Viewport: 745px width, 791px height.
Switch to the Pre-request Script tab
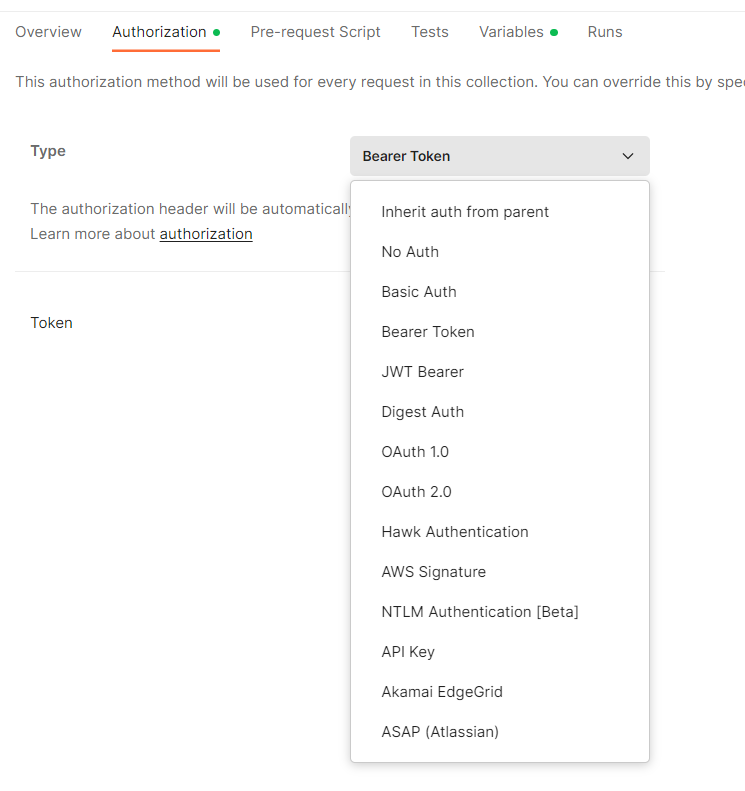315,32
